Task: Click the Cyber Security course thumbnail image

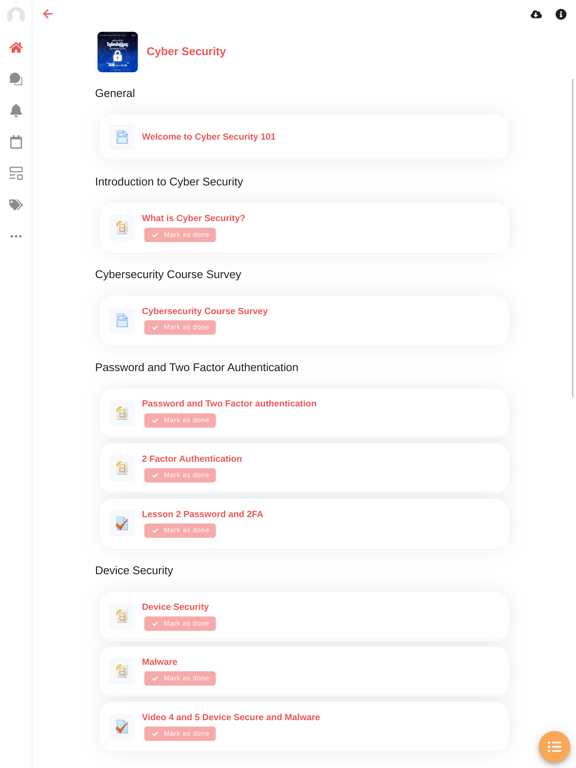Action: click(x=118, y=52)
